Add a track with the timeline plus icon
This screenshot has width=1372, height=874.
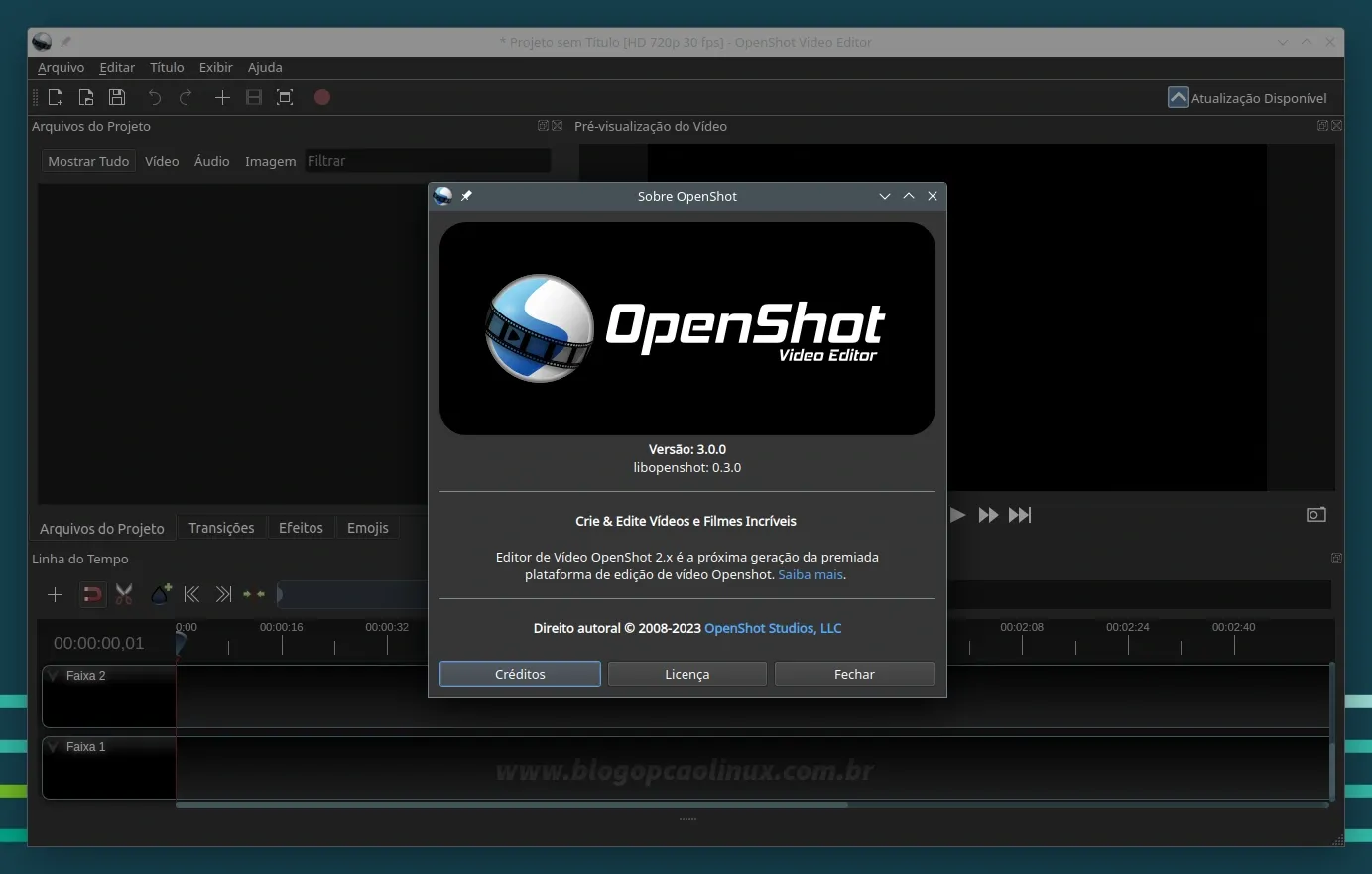point(56,594)
